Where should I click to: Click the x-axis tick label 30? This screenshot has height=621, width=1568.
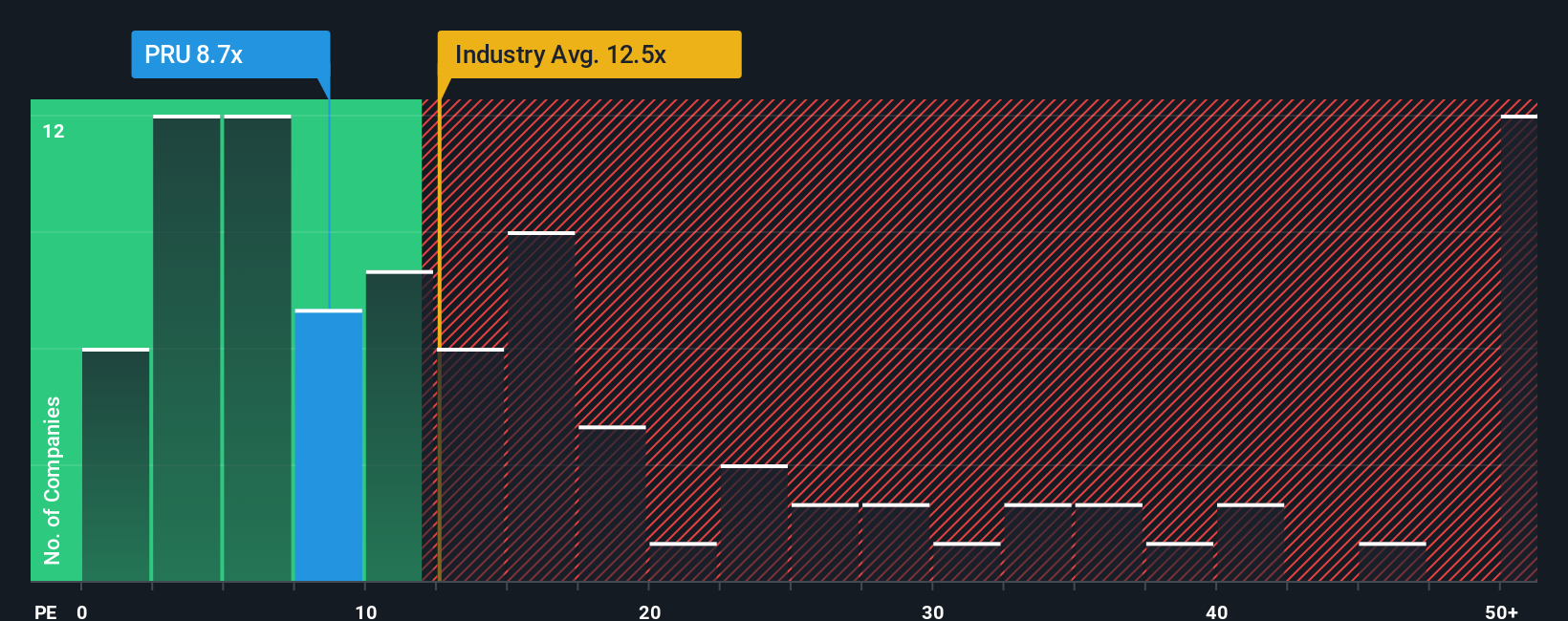pyautogui.click(x=933, y=611)
